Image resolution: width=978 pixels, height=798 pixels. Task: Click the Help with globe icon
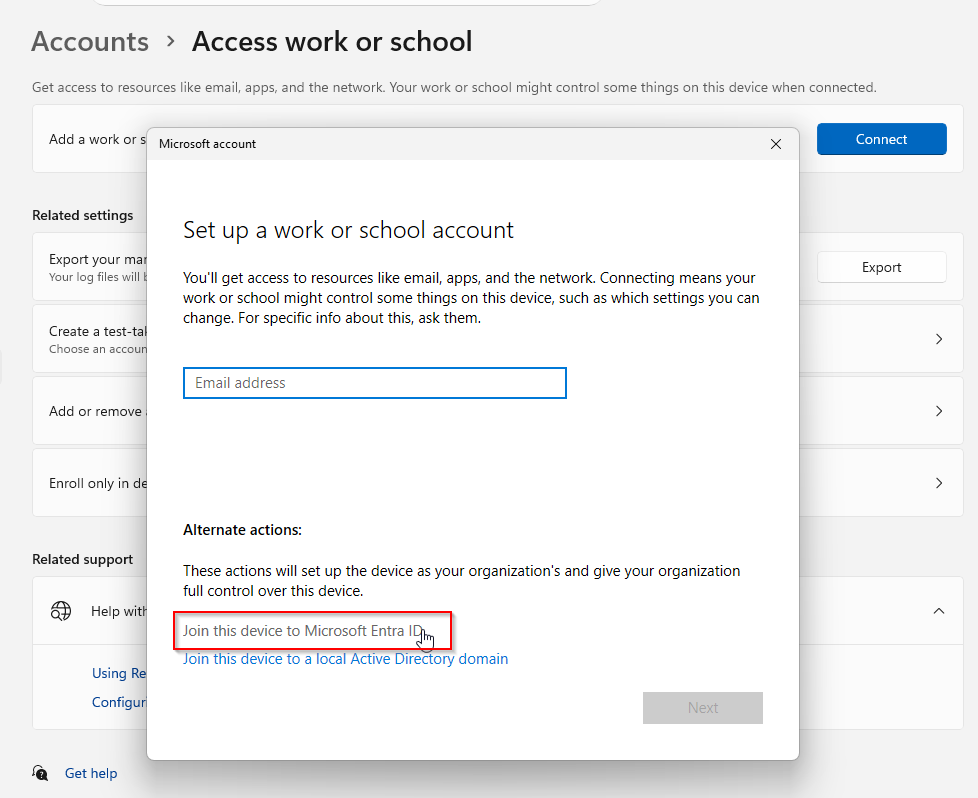coord(61,611)
